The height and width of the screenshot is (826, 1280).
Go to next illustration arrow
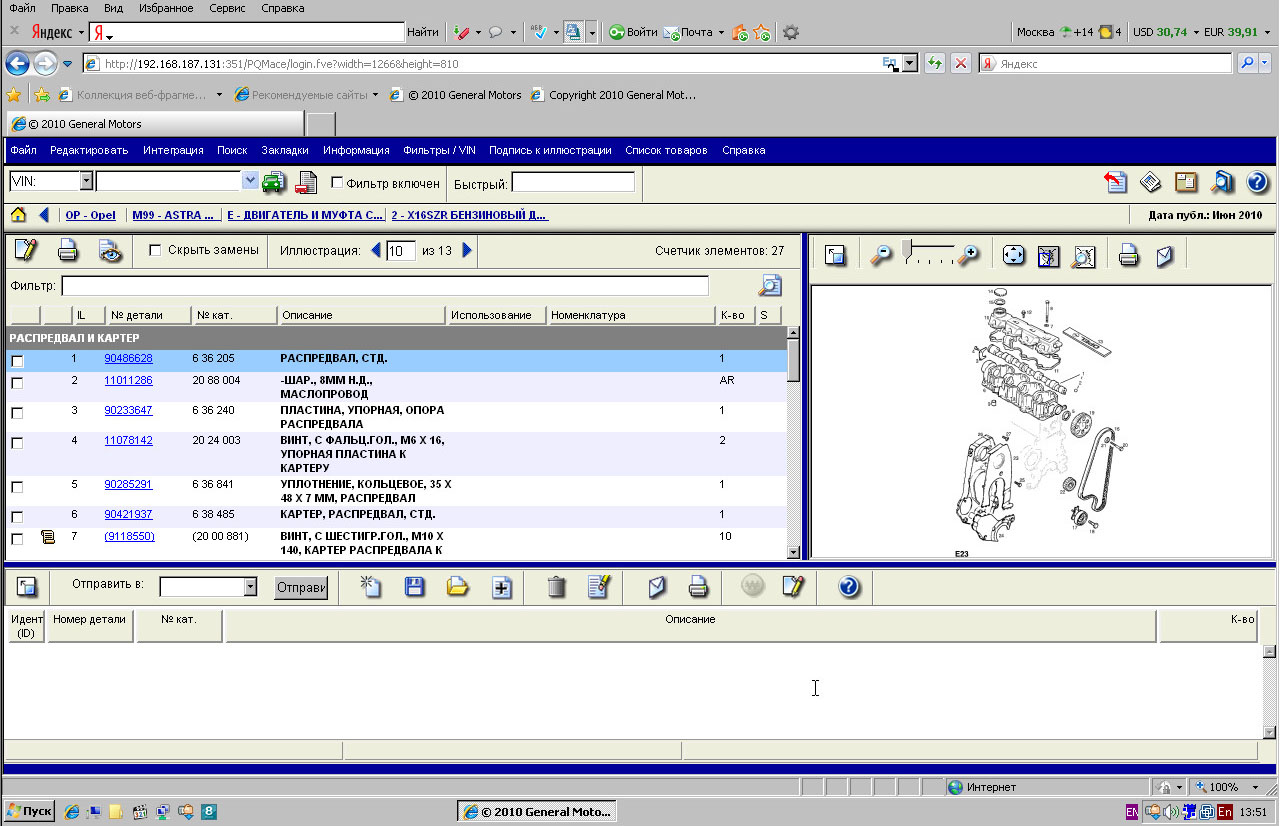coord(467,250)
